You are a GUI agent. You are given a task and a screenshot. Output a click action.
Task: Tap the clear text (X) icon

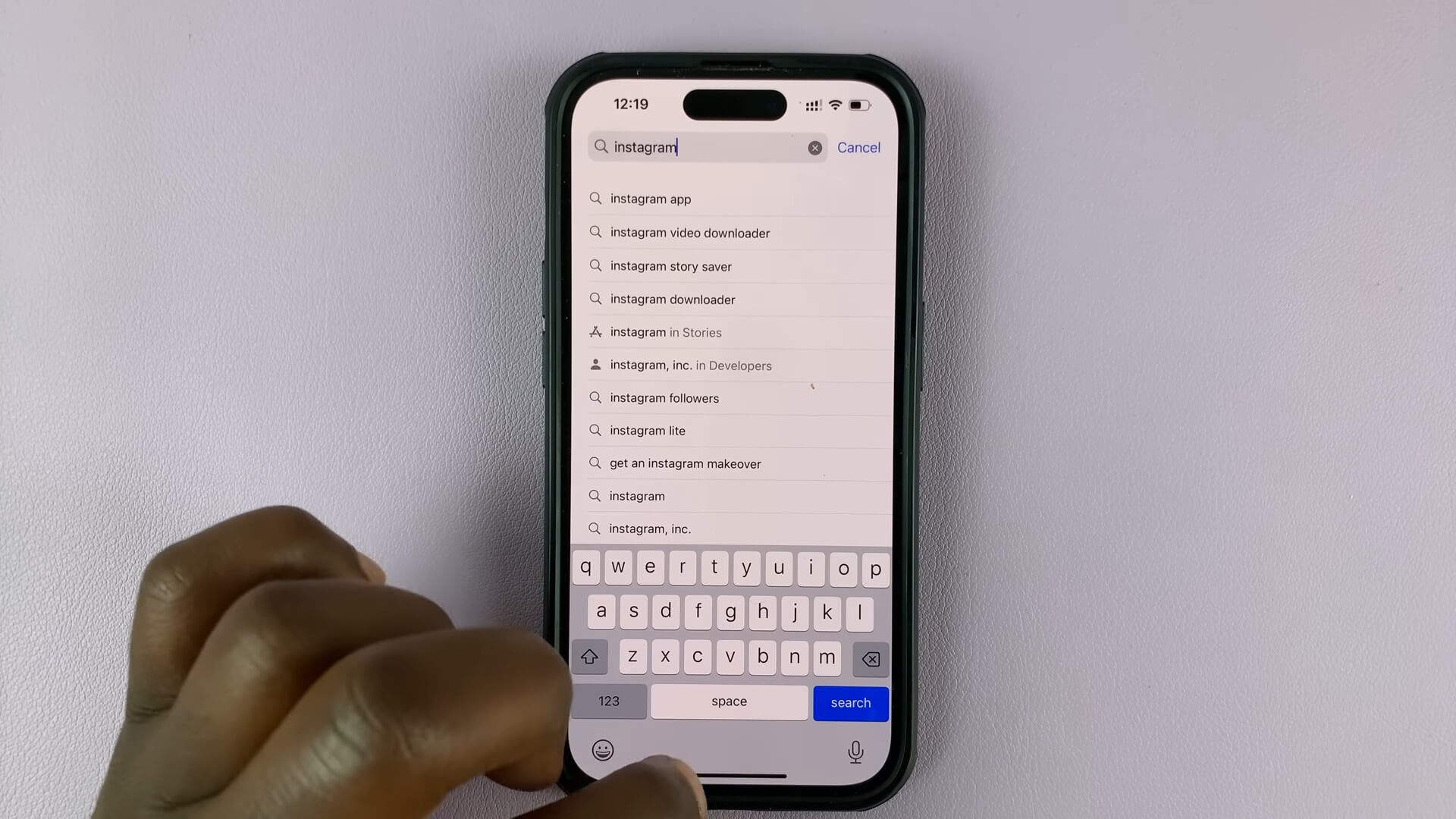(814, 148)
